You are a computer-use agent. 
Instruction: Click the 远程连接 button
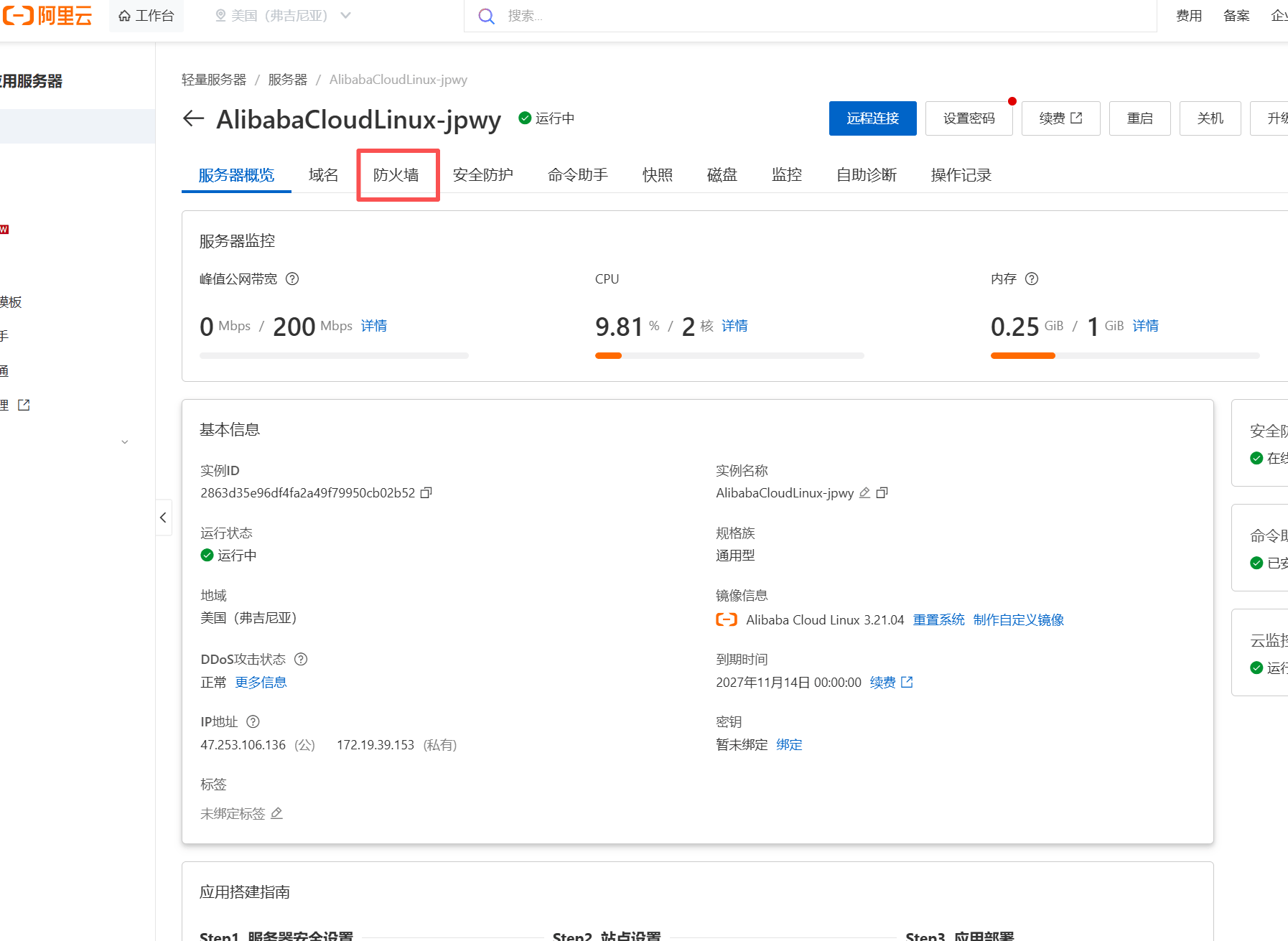click(872, 118)
